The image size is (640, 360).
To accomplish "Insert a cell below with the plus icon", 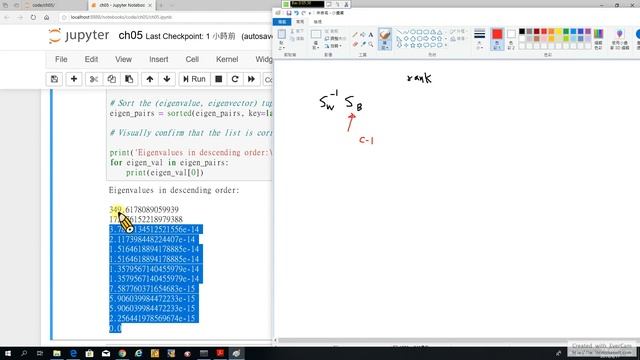I will click(x=74, y=79).
